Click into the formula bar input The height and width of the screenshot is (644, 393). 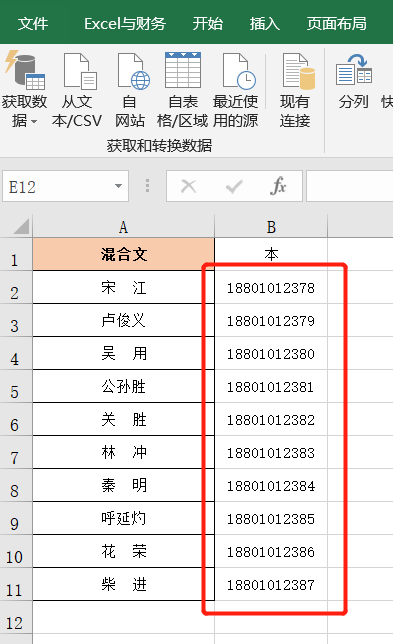[x=349, y=186]
